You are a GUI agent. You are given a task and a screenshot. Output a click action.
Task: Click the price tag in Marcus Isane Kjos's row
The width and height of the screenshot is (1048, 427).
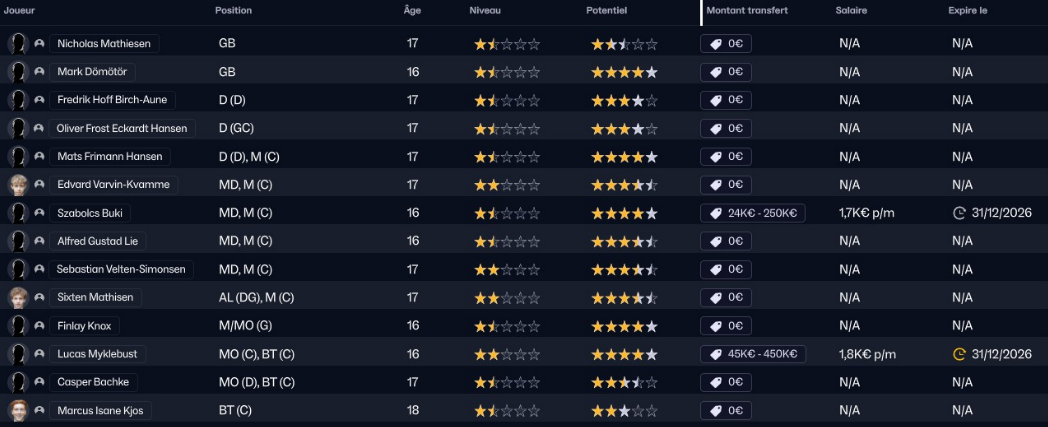[716, 410]
